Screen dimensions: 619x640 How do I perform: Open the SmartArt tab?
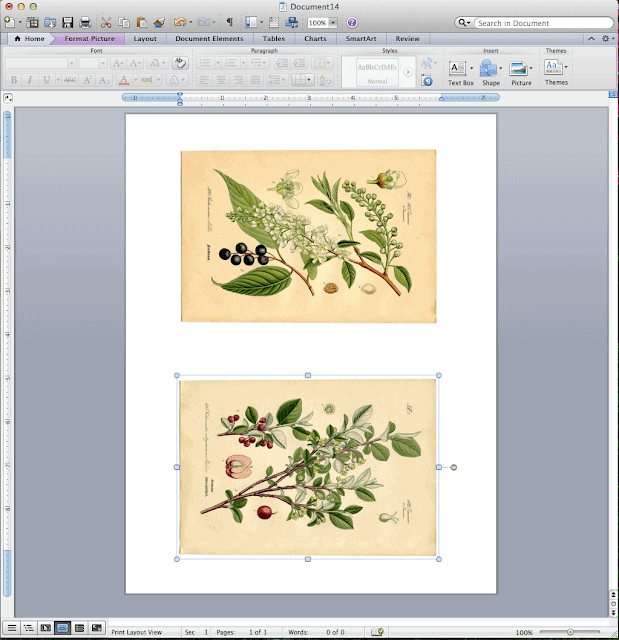[361, 39]
